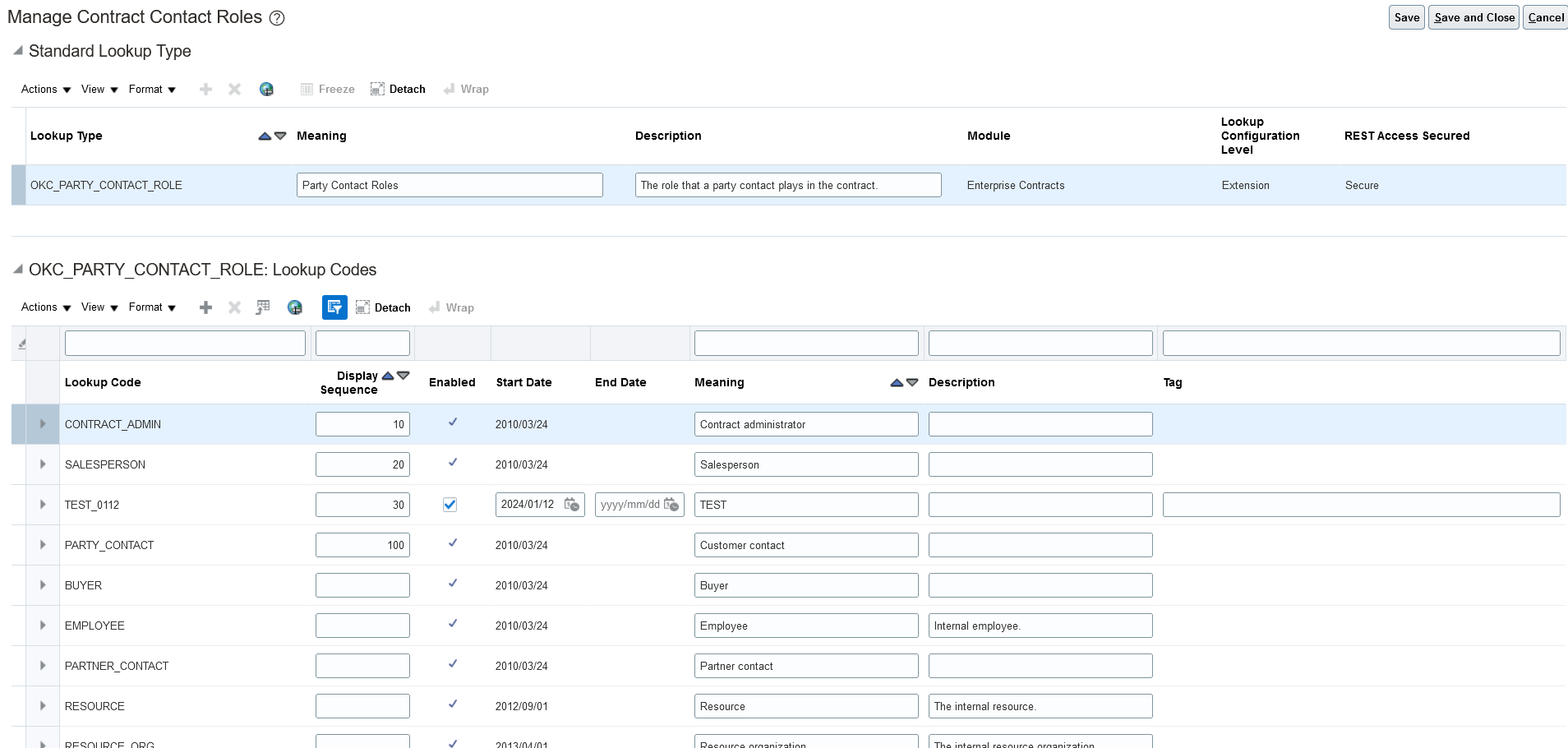Click Tag field for TEST_0112 row
Viewport: 1568px width, 748px height.
(1361, 505)
